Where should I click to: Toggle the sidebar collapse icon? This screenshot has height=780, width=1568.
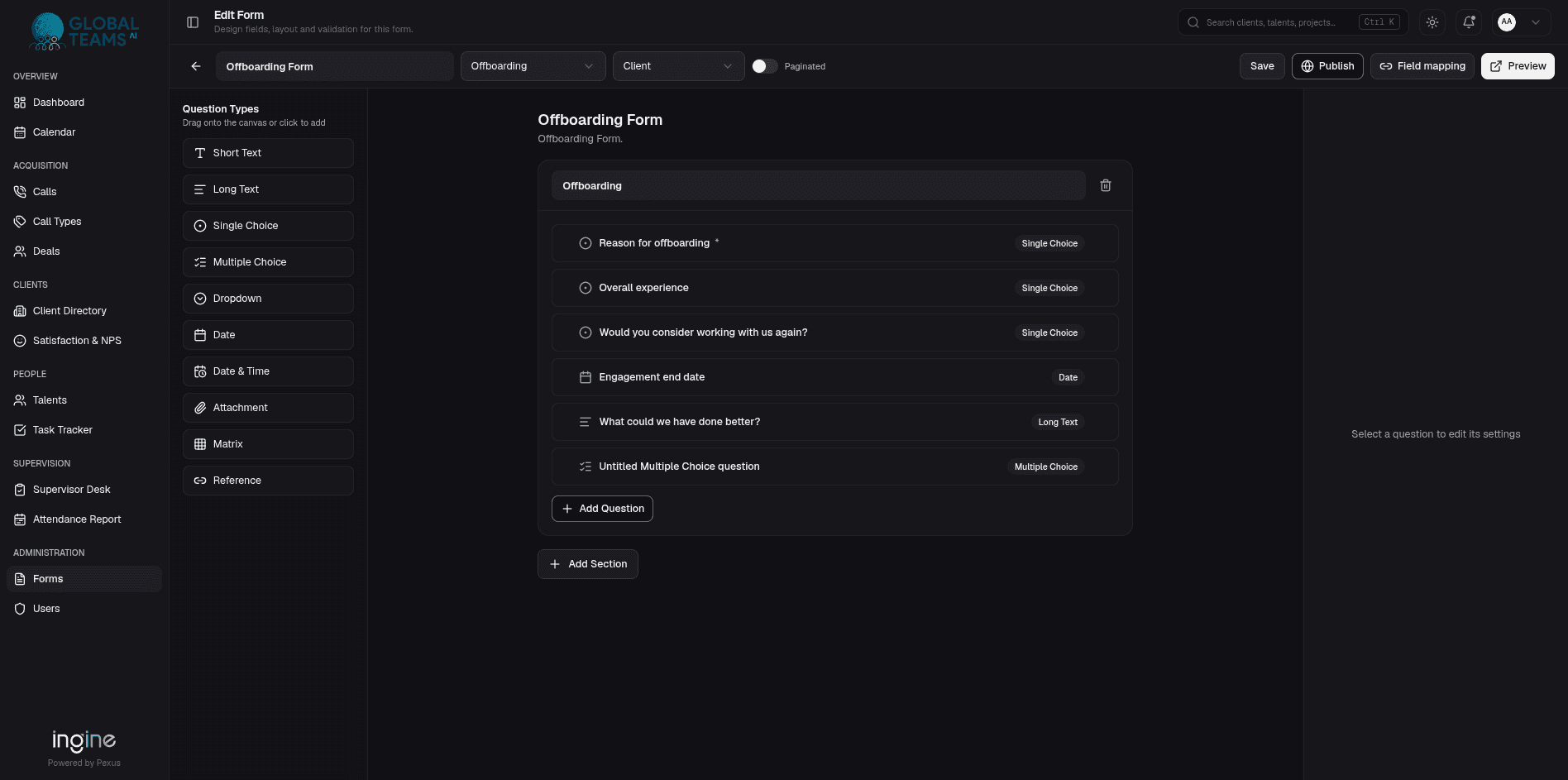pyautogui.click(x=193, y=22)
